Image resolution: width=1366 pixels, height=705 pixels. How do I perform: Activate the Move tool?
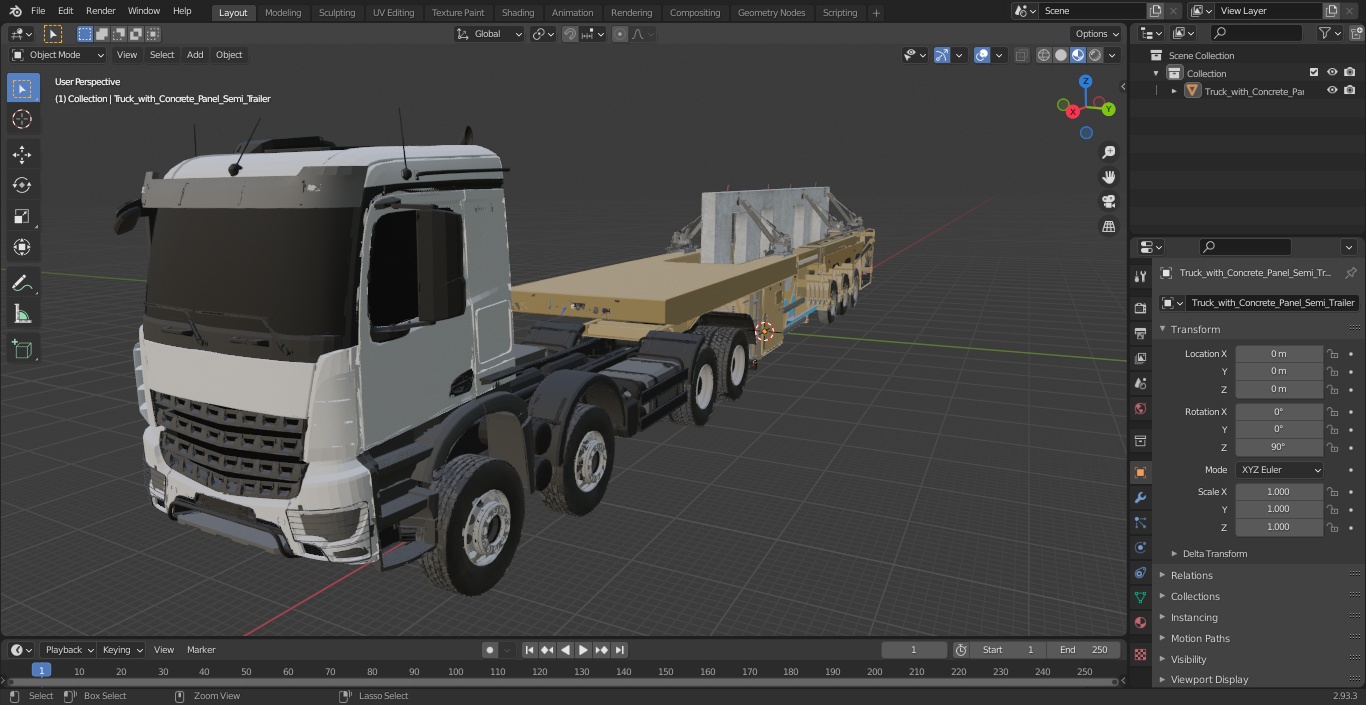coord(22,154)
